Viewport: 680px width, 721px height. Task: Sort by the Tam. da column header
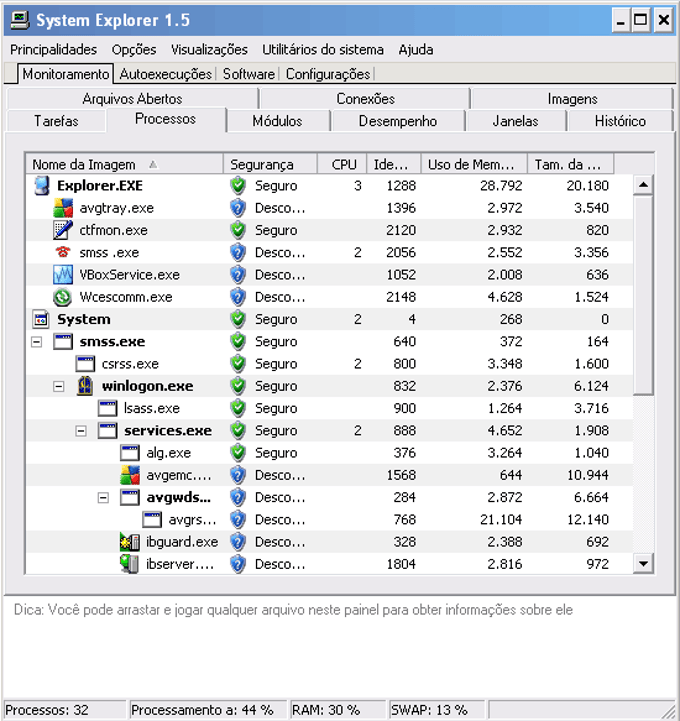click(x=571, y=164)
